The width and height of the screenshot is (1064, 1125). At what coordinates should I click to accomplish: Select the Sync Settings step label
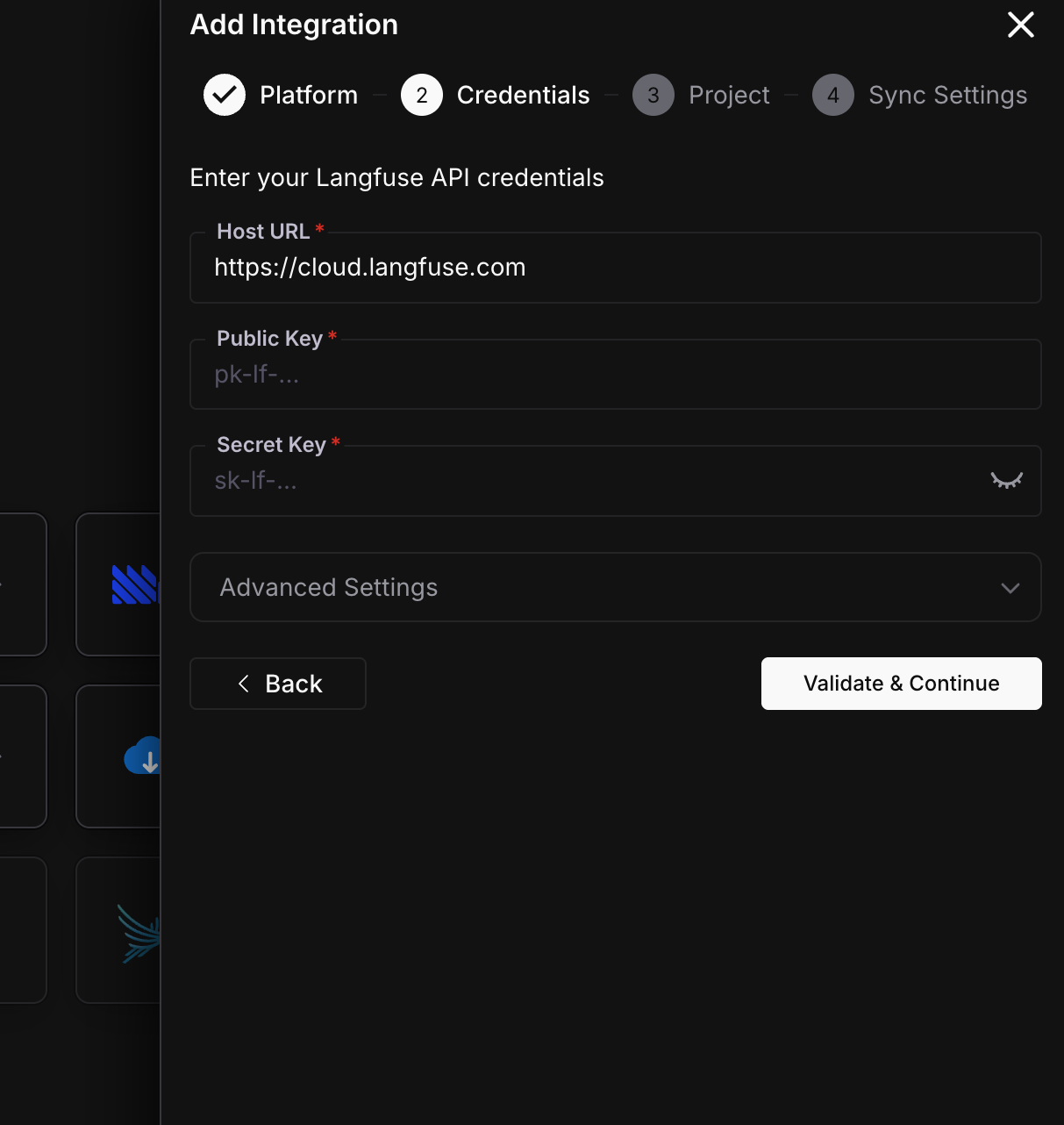coord(947,95)
